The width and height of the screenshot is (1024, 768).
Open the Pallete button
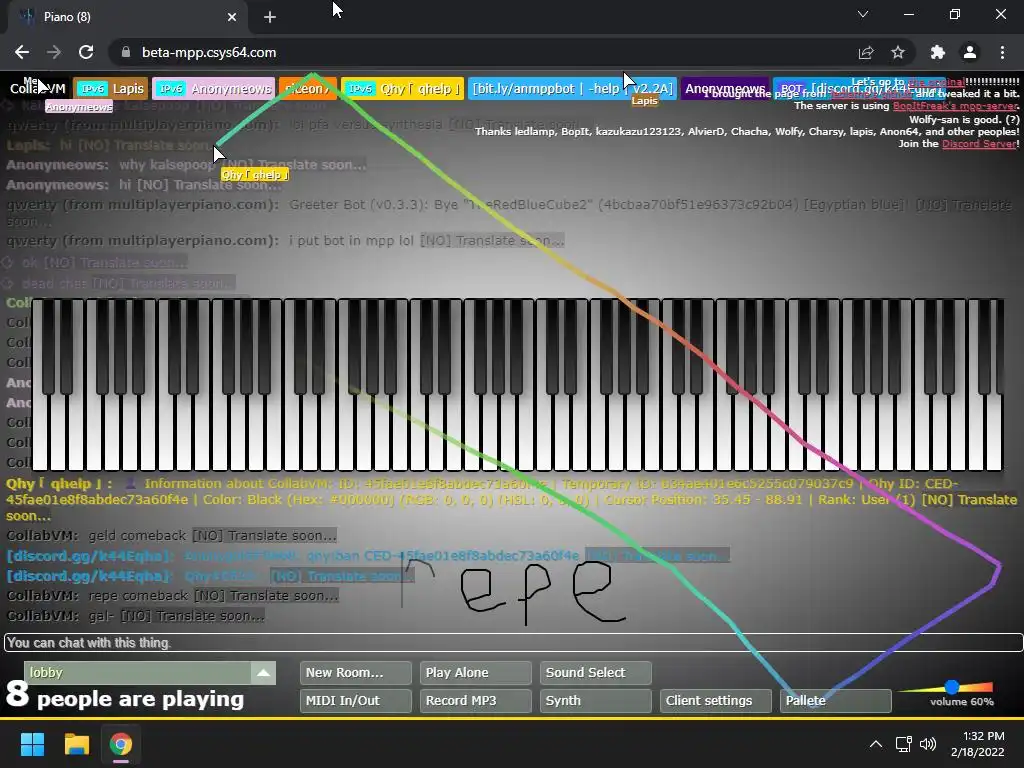[836, 701]
